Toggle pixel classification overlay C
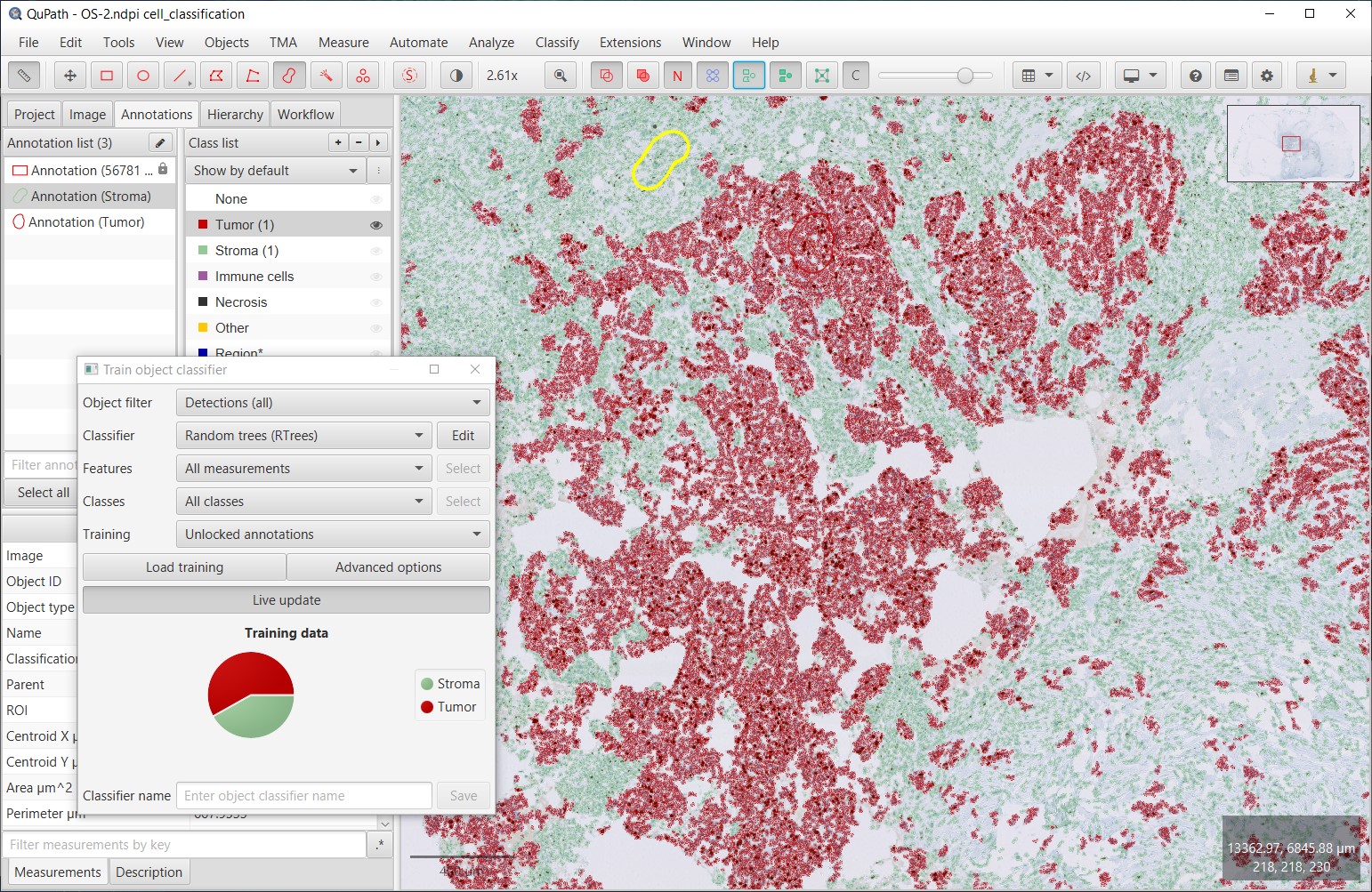Image resolution: width=1372 pixels, height=892 pixels. (x=856, y=76)
